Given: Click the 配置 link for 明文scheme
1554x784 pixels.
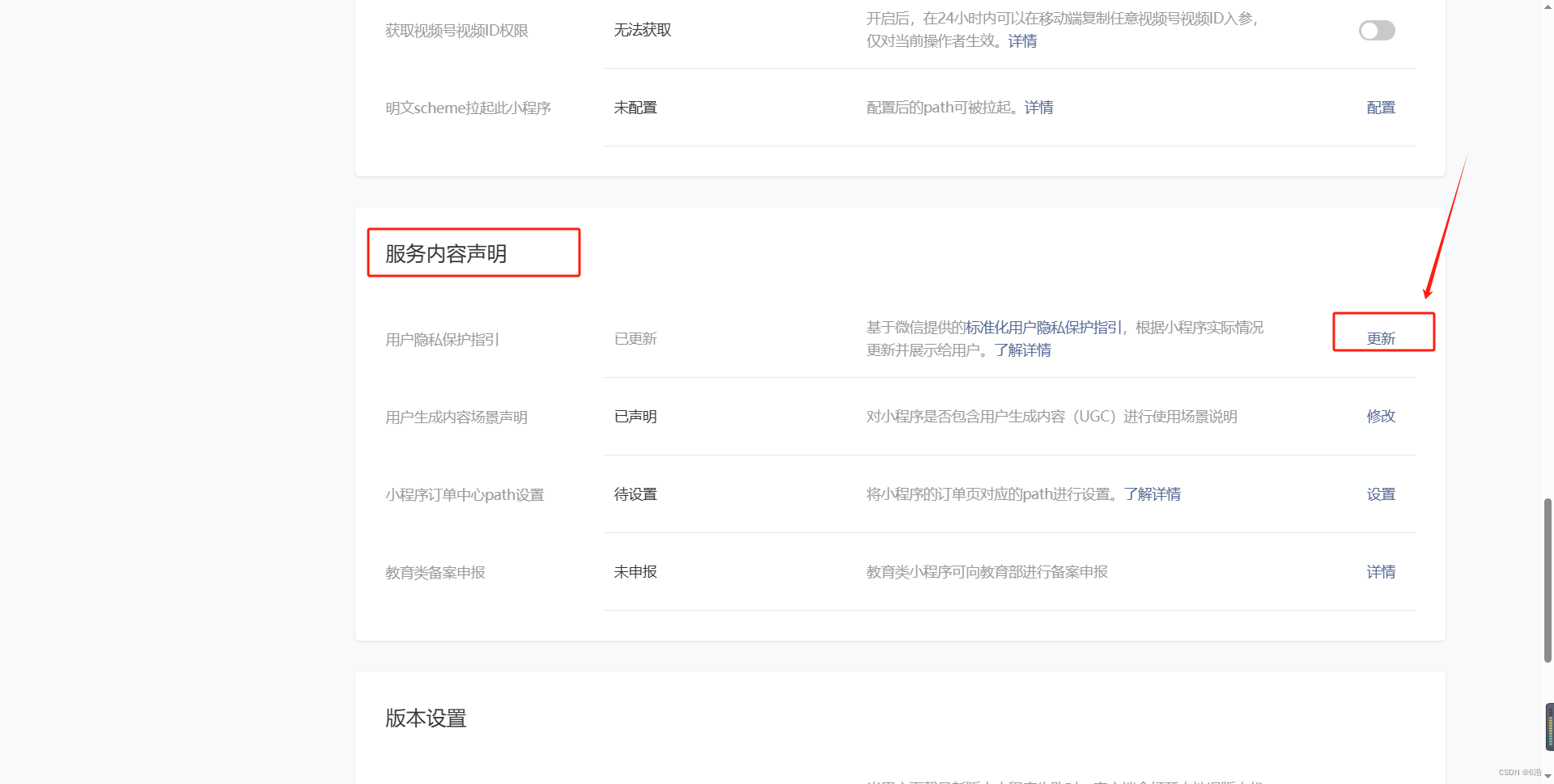Looking at the screenshot, I should pos(1381,108).
